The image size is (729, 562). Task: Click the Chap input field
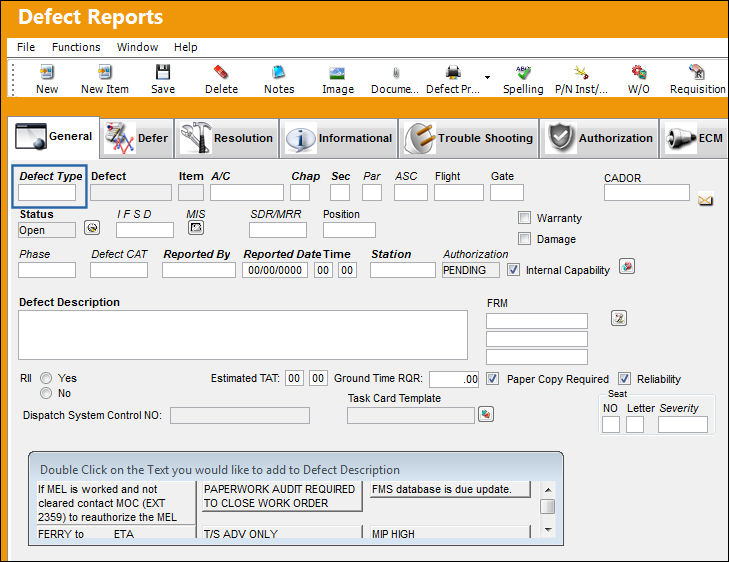(300, 192)
